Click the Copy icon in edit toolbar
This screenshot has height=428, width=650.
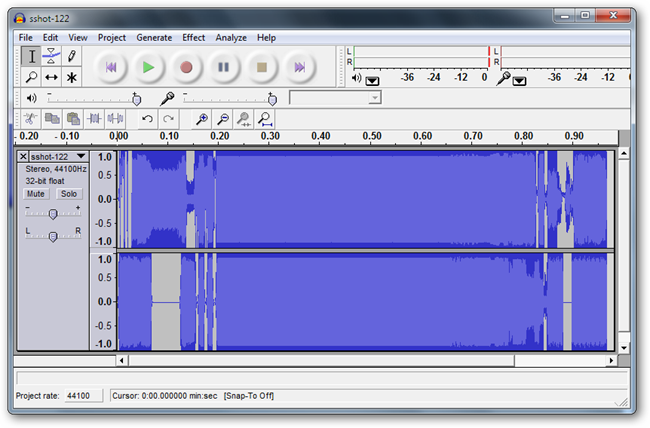(52, 119)
